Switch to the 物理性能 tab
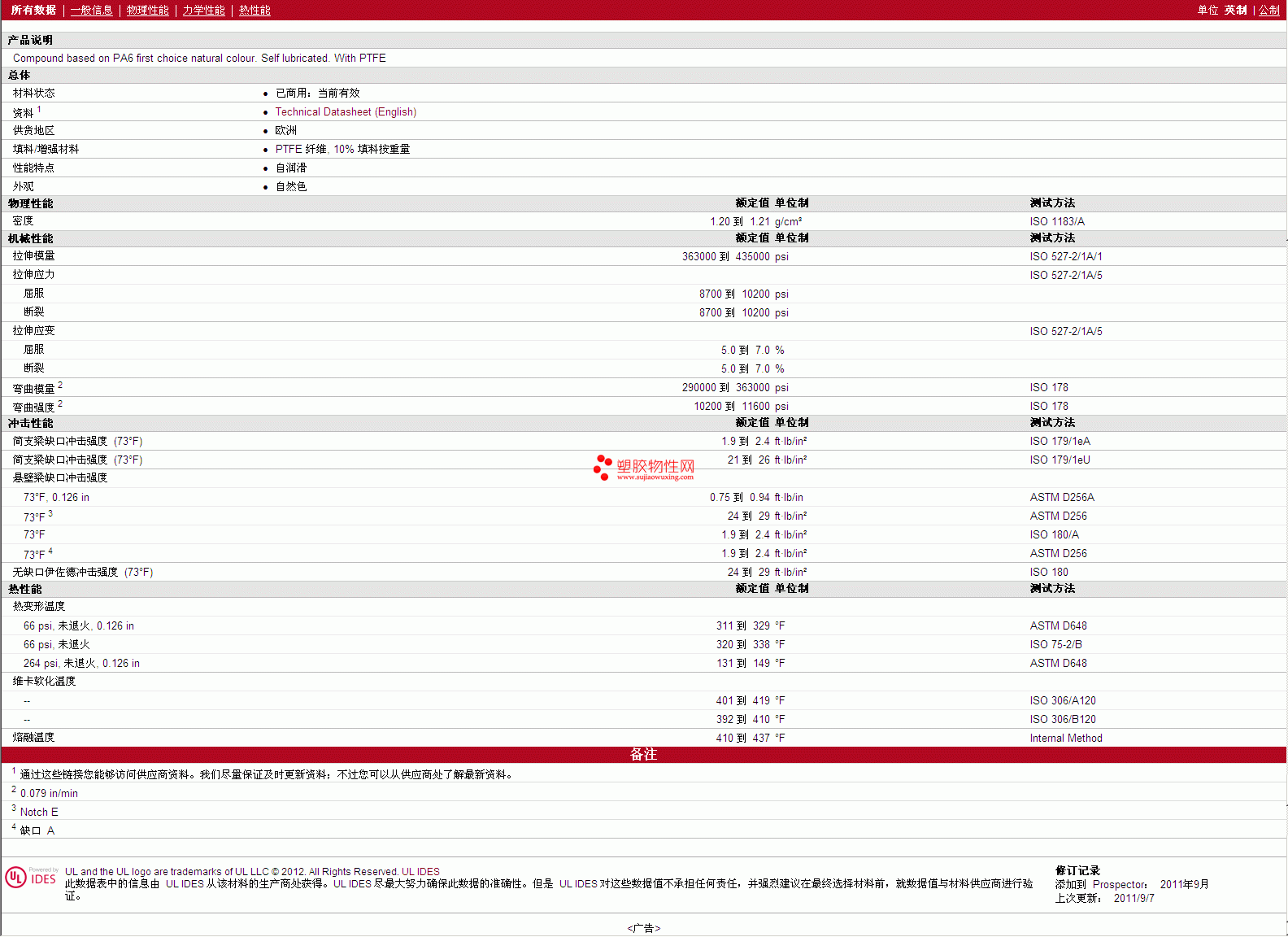 click(147, 11)
